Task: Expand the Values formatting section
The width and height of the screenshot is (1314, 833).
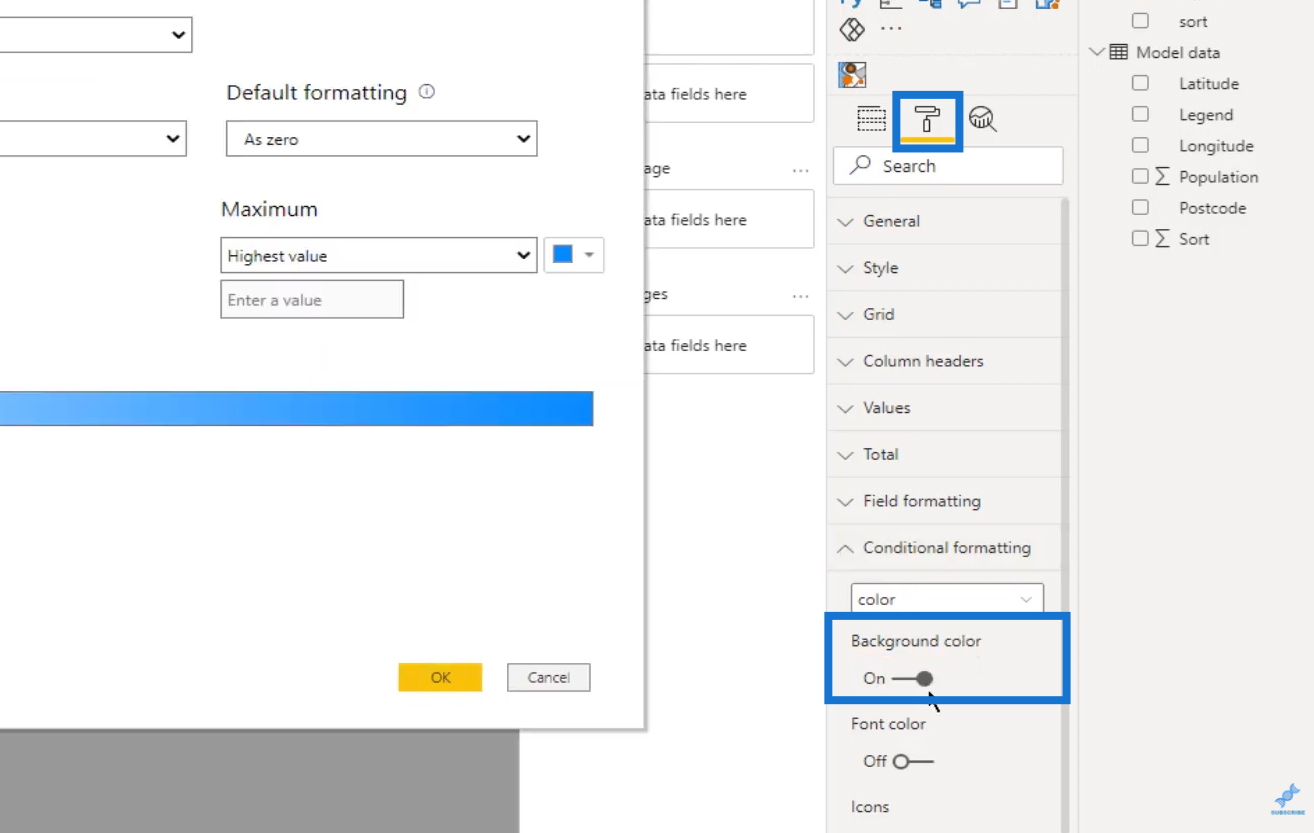Action: (x=944, y=408)
